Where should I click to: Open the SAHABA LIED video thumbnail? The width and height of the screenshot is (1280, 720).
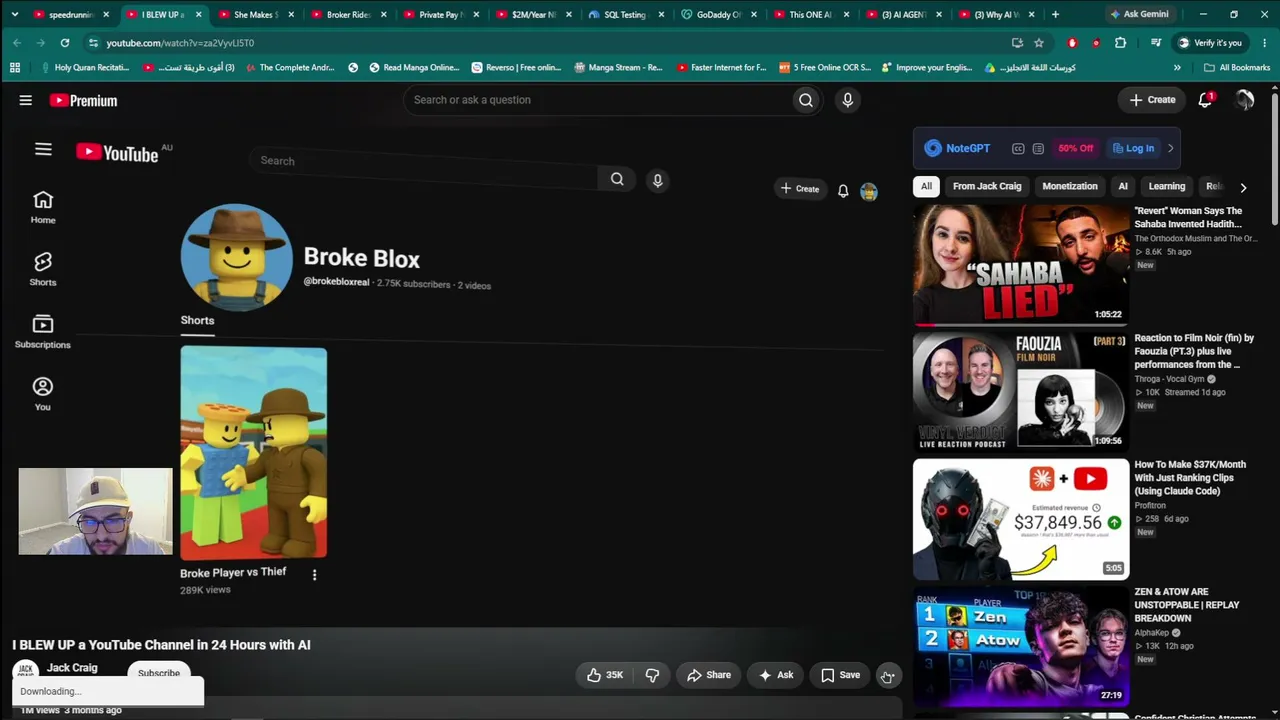(1021, 265)
